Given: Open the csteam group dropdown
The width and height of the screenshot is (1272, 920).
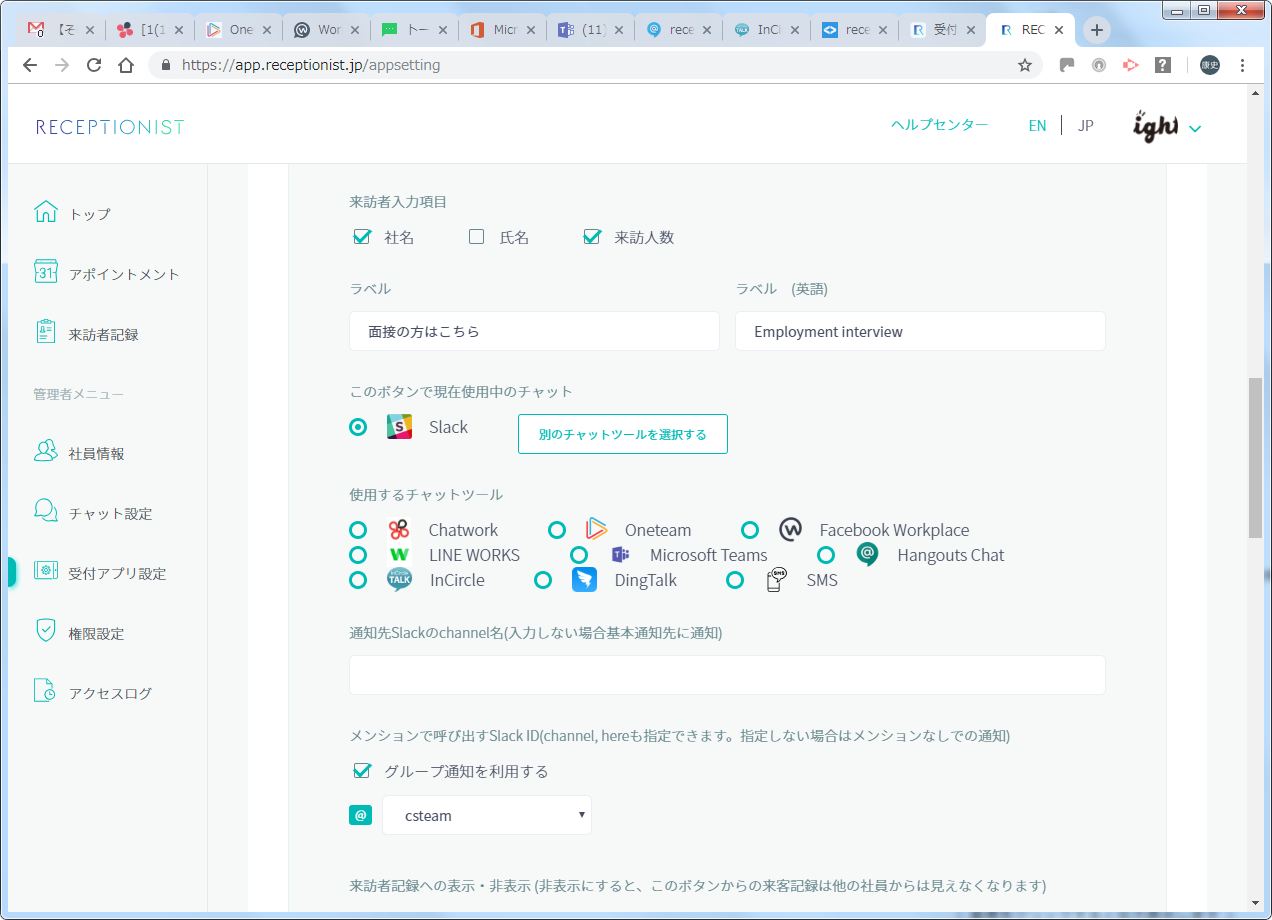Looking at the screenshot, I should coord(487,815).
